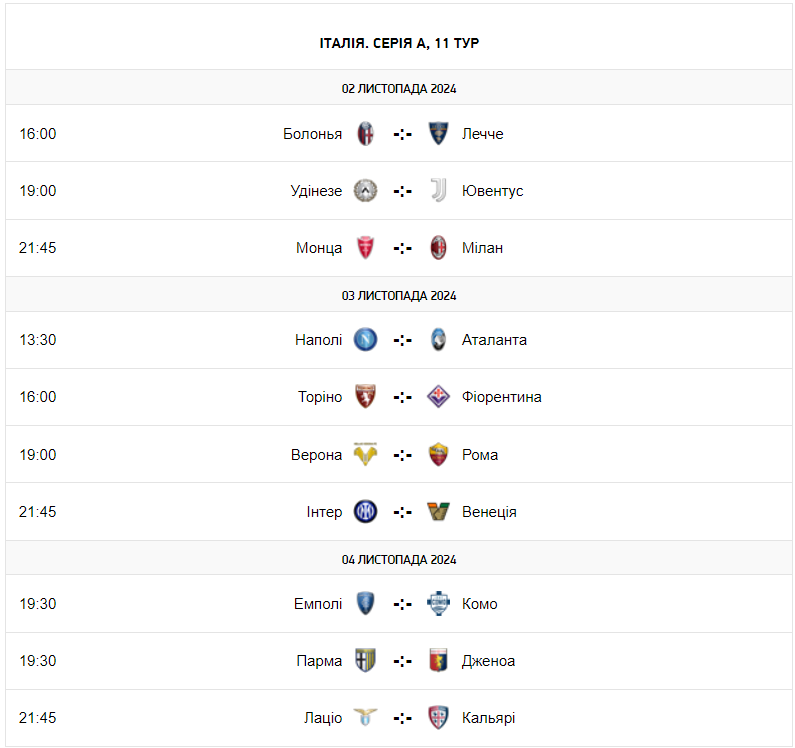
Task: Open the Лечче team link
Action: 483,134
